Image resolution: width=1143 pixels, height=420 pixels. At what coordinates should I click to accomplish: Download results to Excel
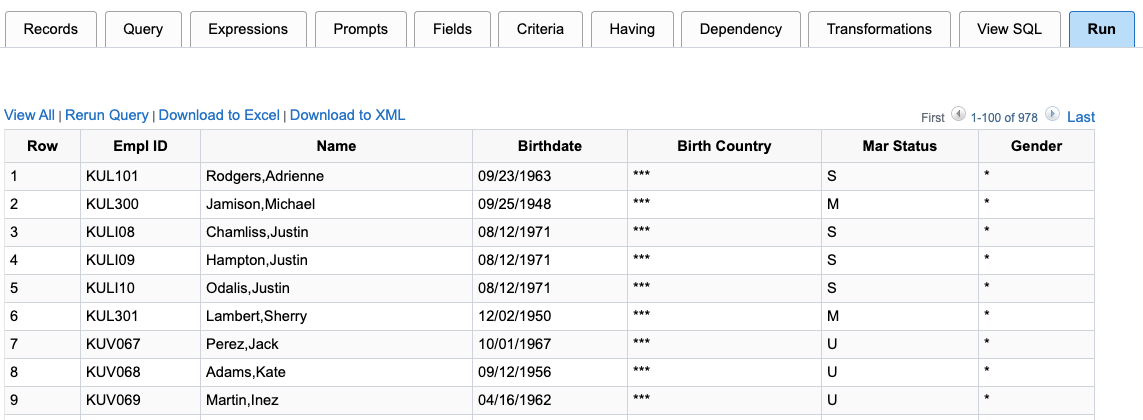(219, 116)
